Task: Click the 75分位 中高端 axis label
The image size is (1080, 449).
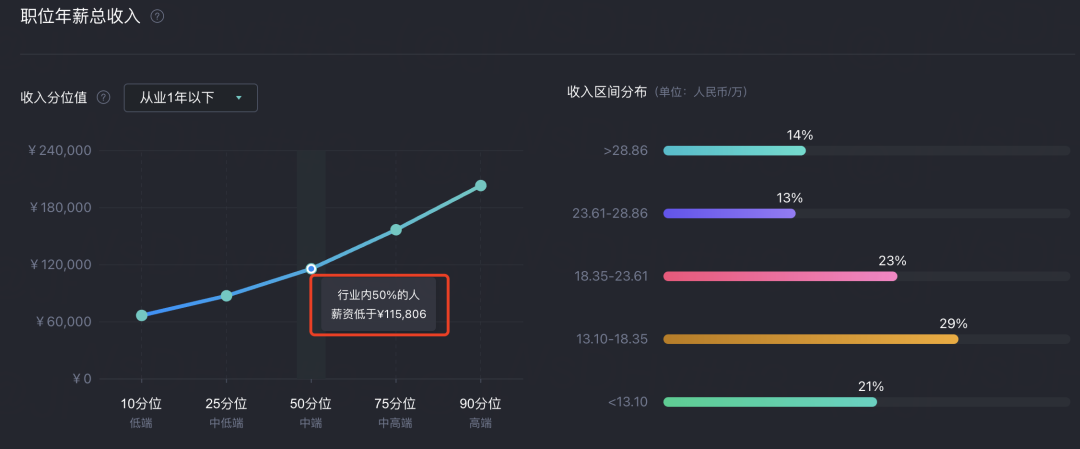Action: click(396, 413)
